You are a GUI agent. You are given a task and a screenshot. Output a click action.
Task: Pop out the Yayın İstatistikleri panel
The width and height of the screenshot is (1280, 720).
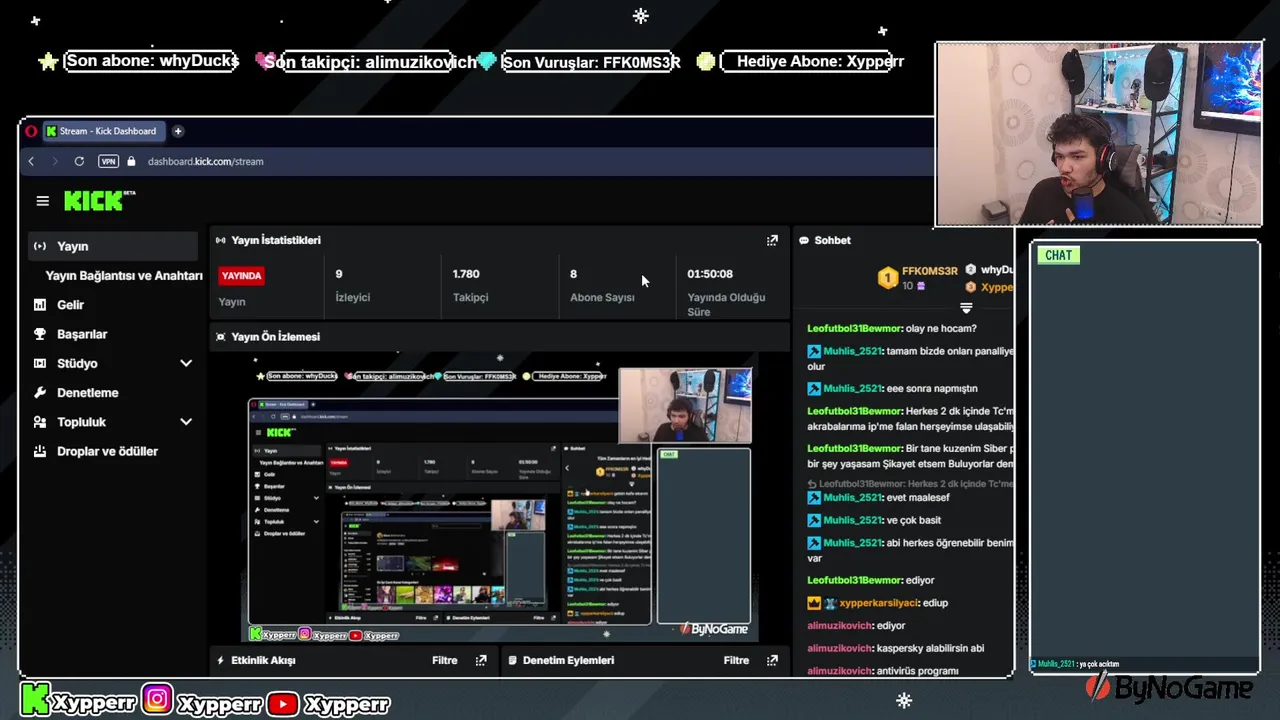click(772, 240)
